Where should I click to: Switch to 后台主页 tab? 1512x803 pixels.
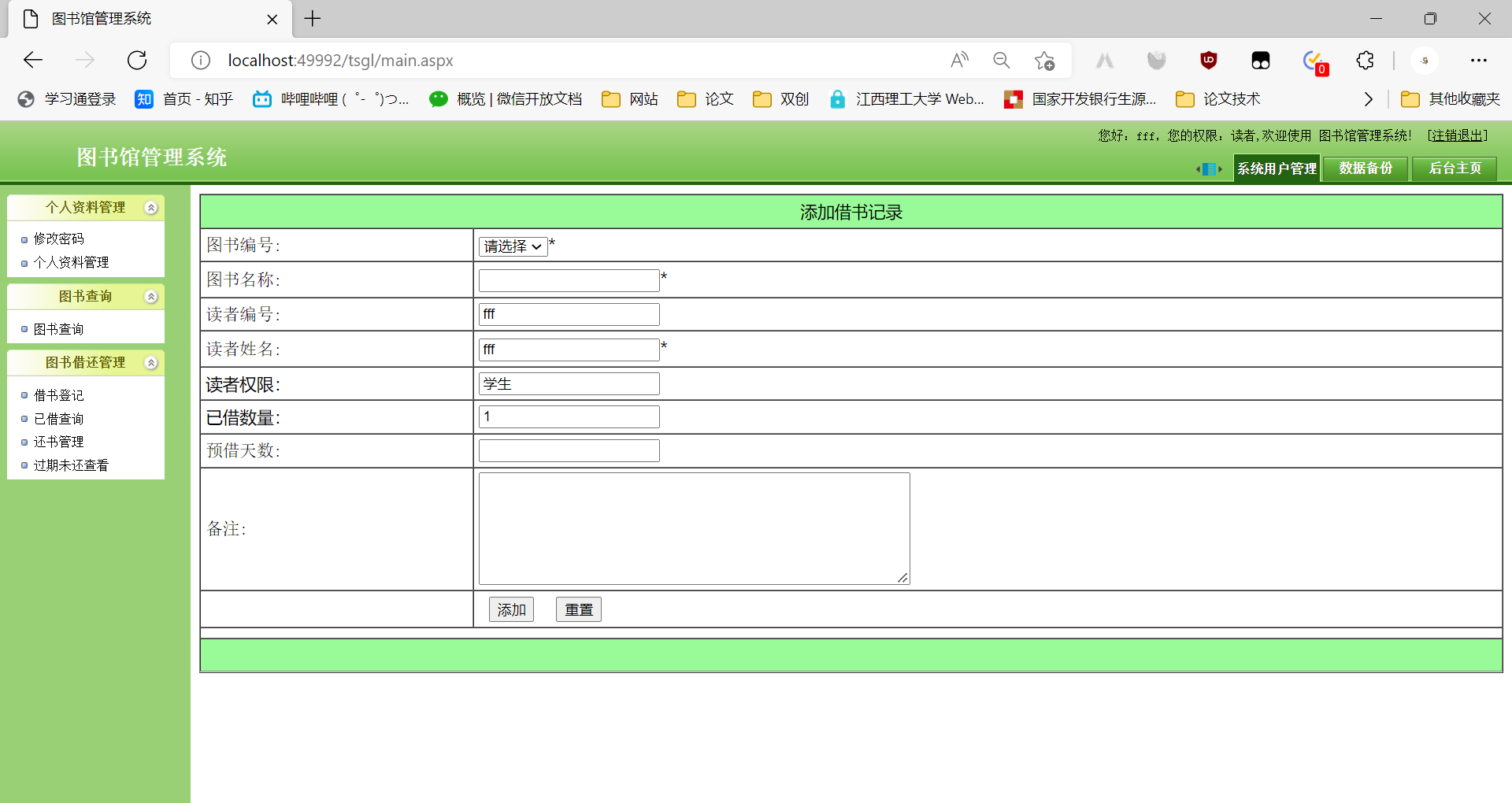(1455, 168)
